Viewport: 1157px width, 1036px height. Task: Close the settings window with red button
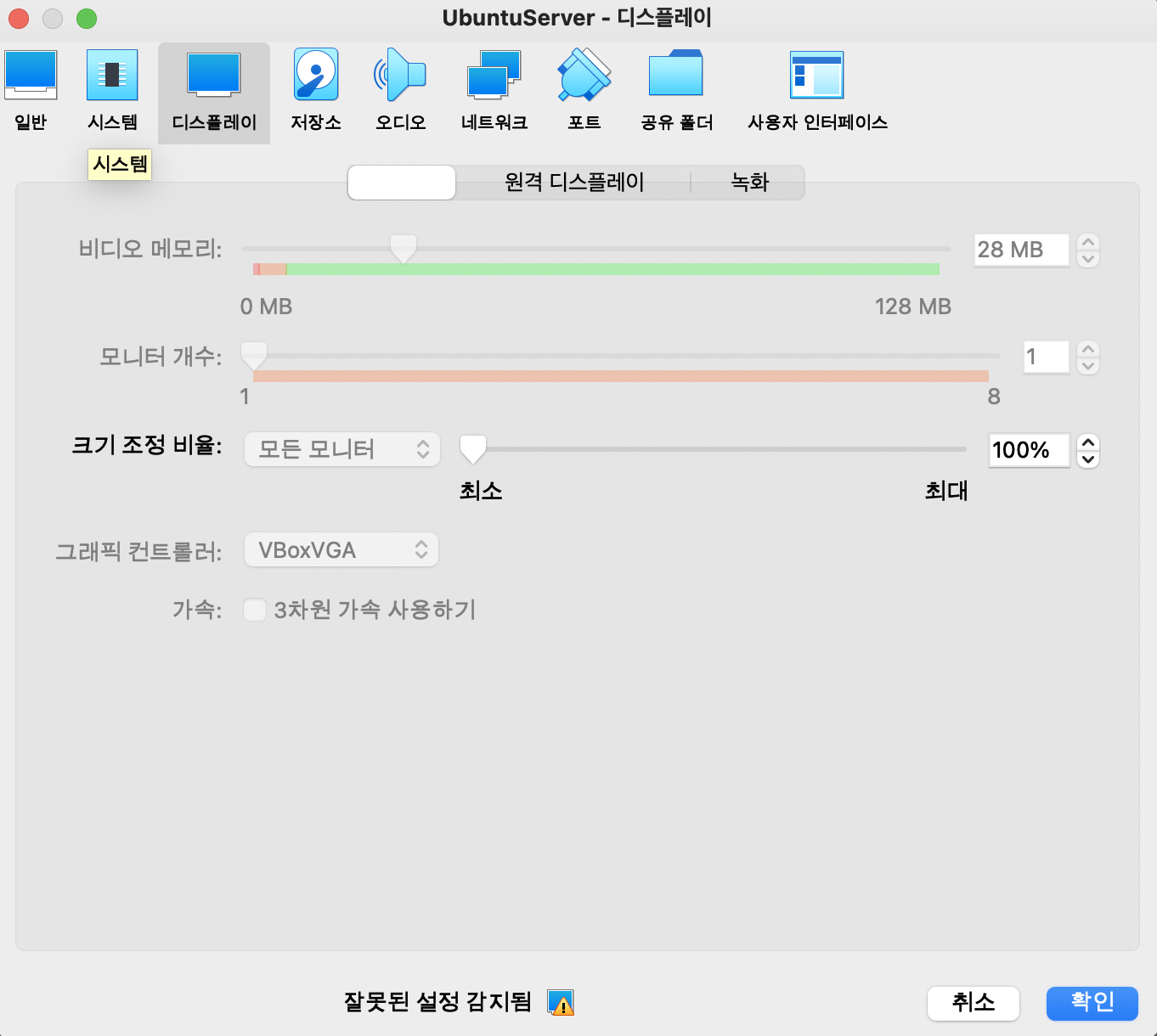click(19, 18)
